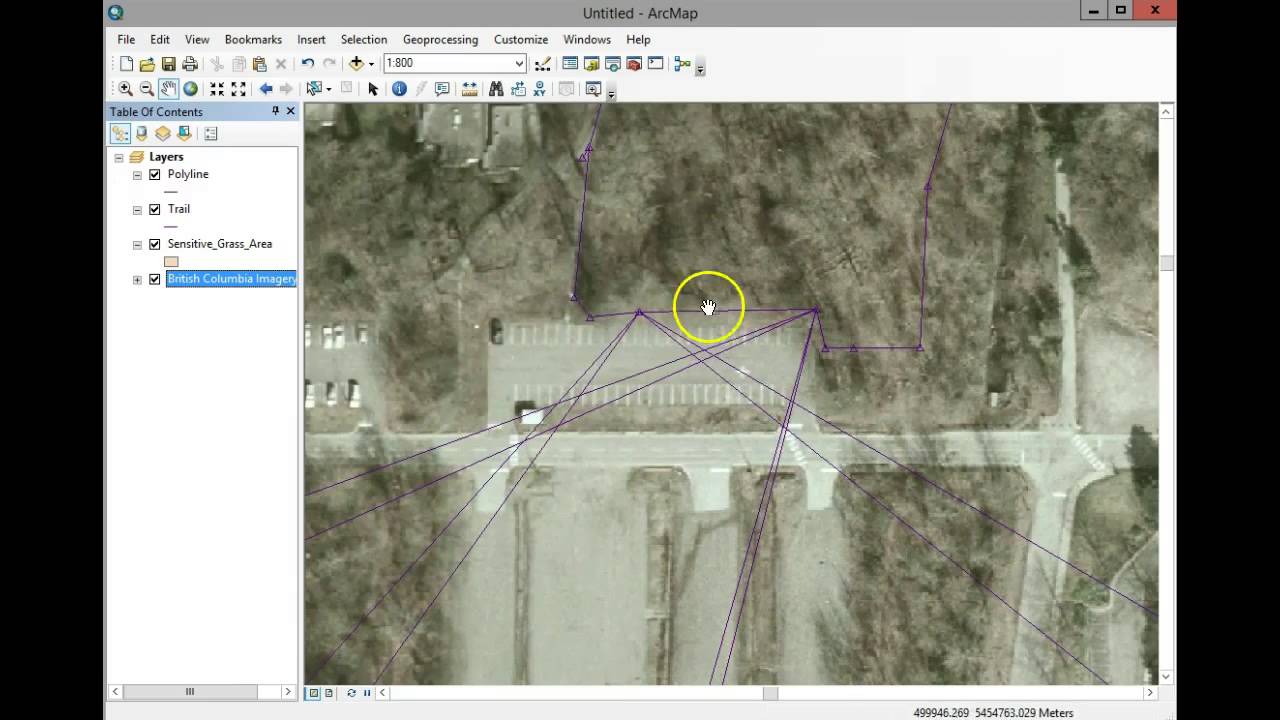Screen dimensions: 1280x720
Task: Select the Zoom In tool
Action: pyautogui.click(x=125, y=89)
